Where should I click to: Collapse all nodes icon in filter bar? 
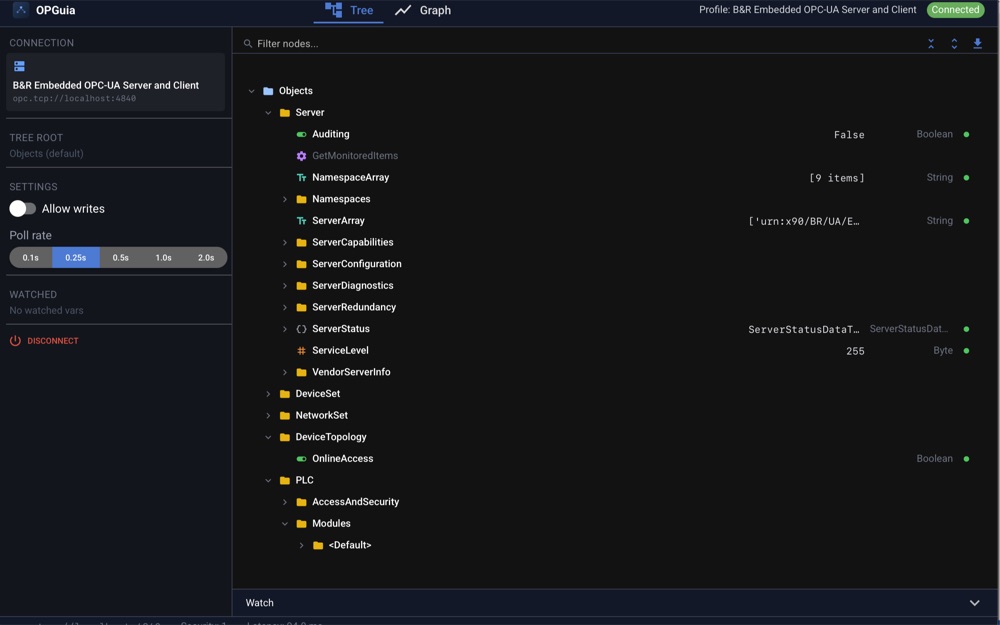931,43
